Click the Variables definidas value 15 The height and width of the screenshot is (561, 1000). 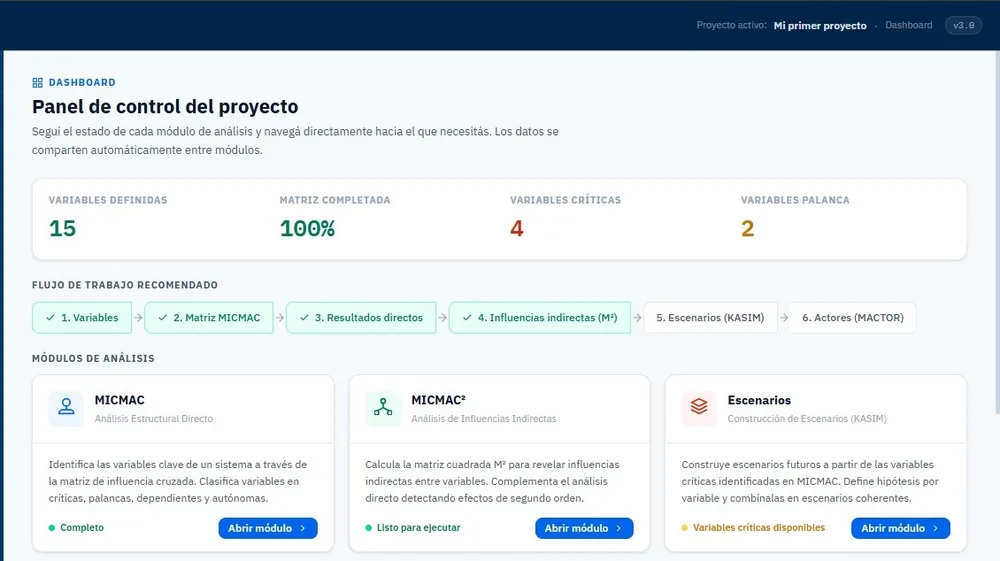coord(62,228)
